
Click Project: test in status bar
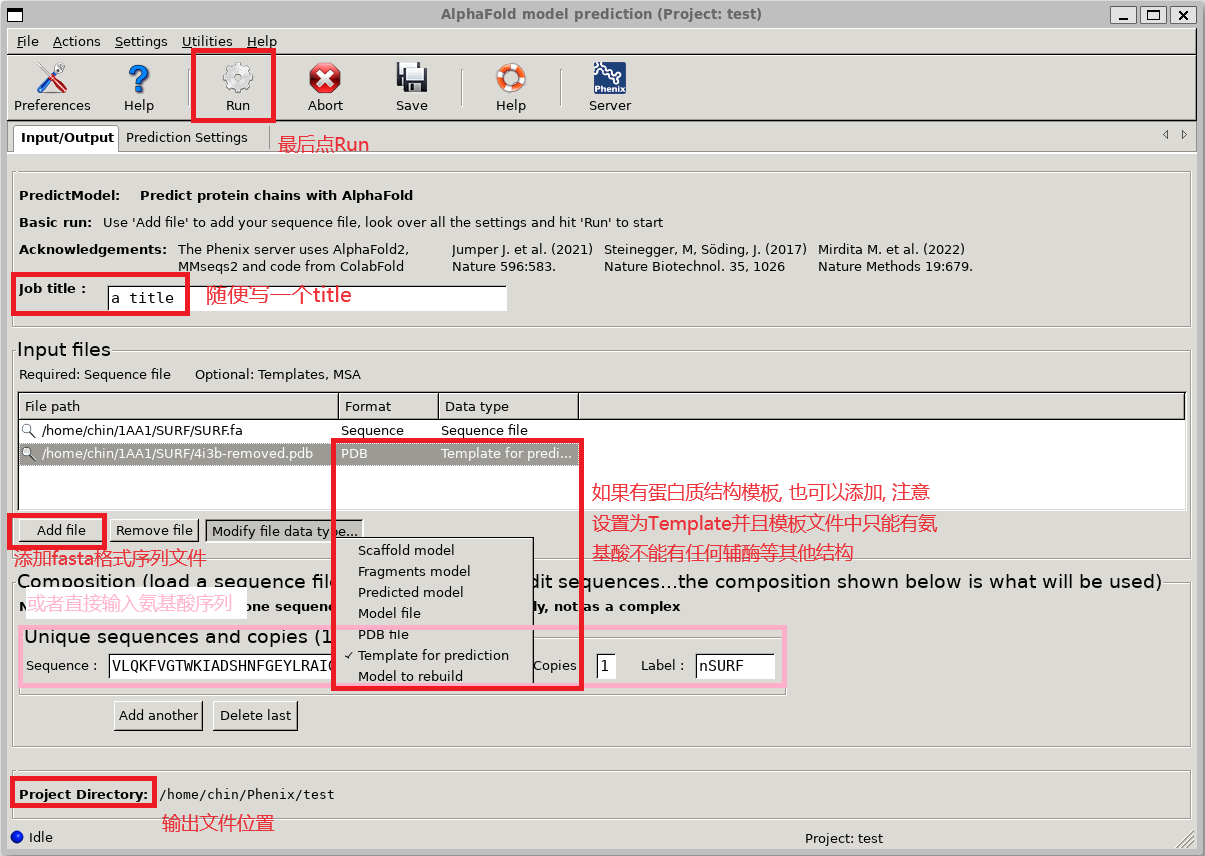coord(844,838)
